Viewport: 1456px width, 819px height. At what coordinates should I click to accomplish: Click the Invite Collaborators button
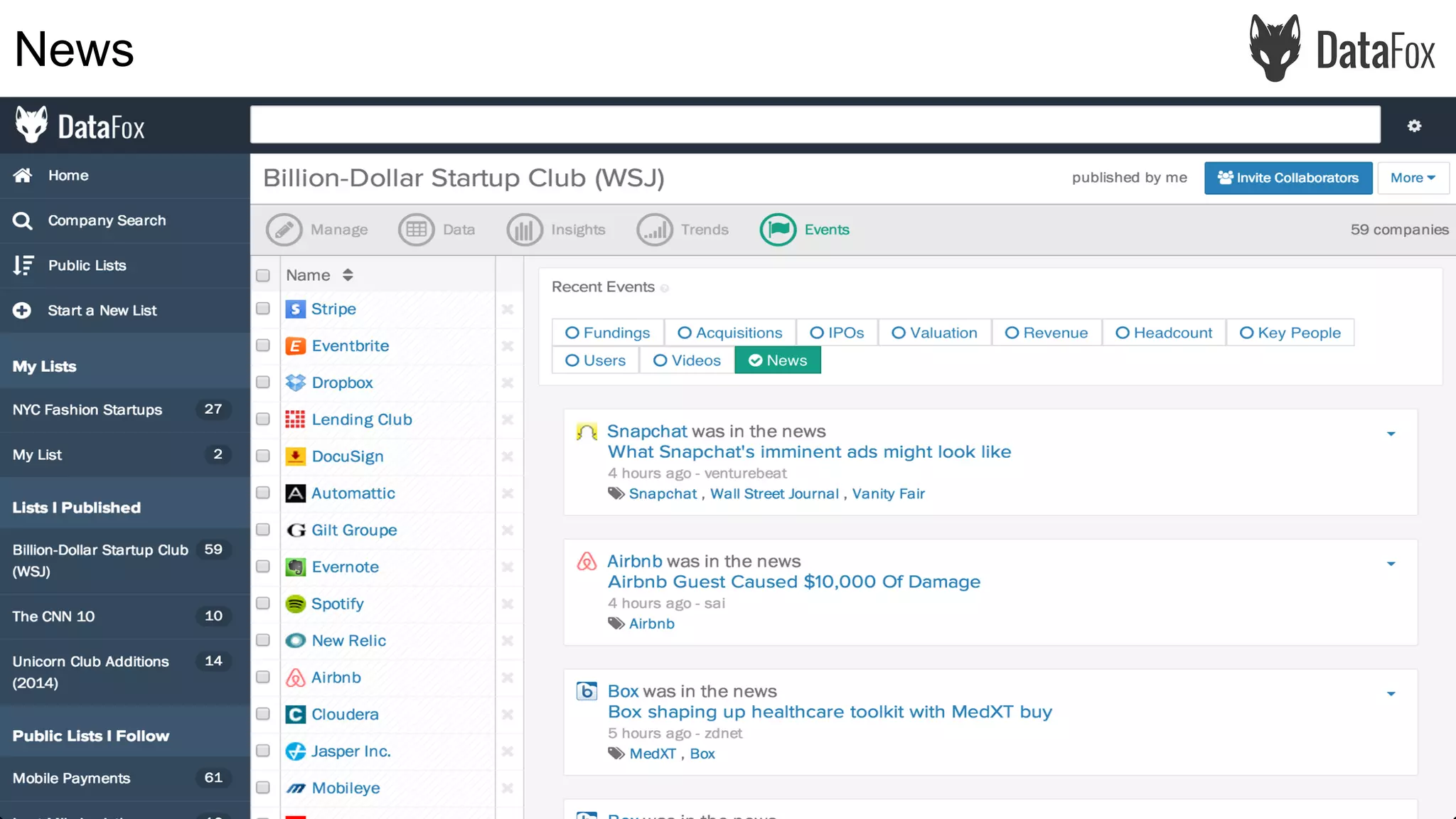pos(1288,178)
